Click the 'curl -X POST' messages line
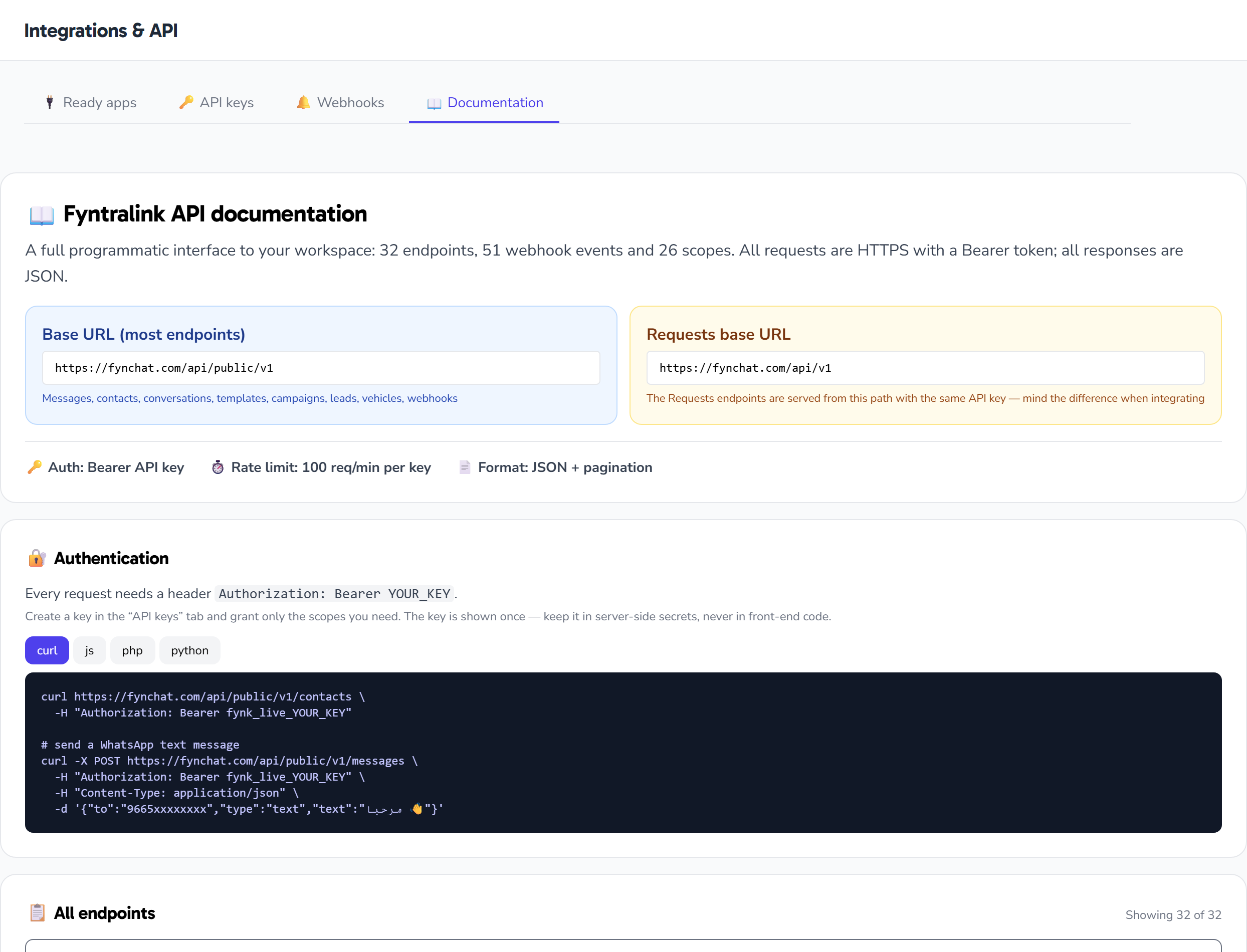This screenshot has height=952, width=1247. (230, 761)
